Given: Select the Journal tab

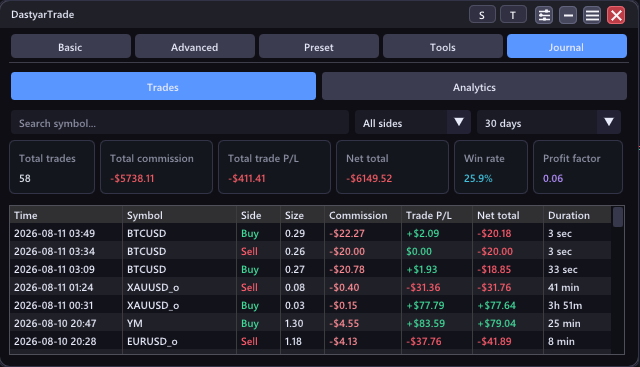Looking at the screenshot, I should (567, 46).
